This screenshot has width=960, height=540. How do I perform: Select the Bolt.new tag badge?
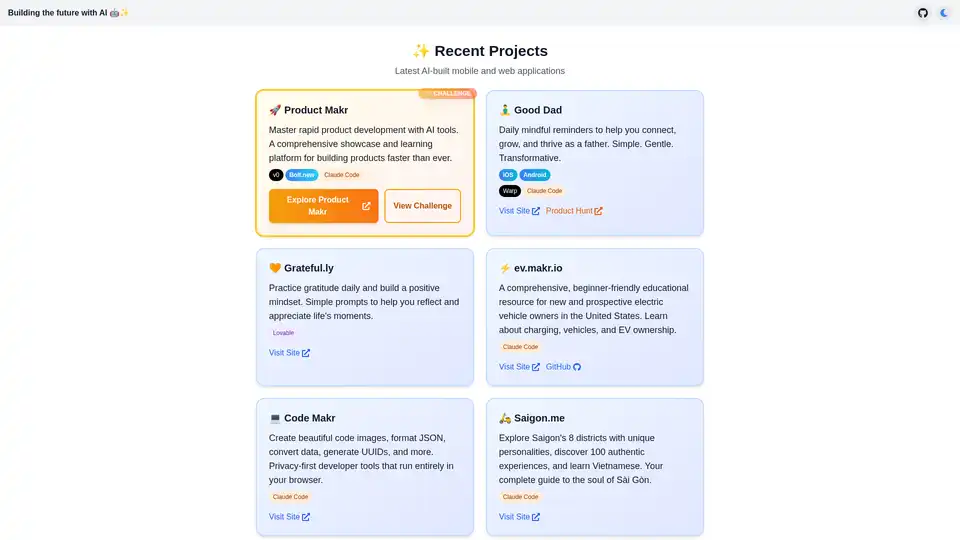[x=302, y=175]
